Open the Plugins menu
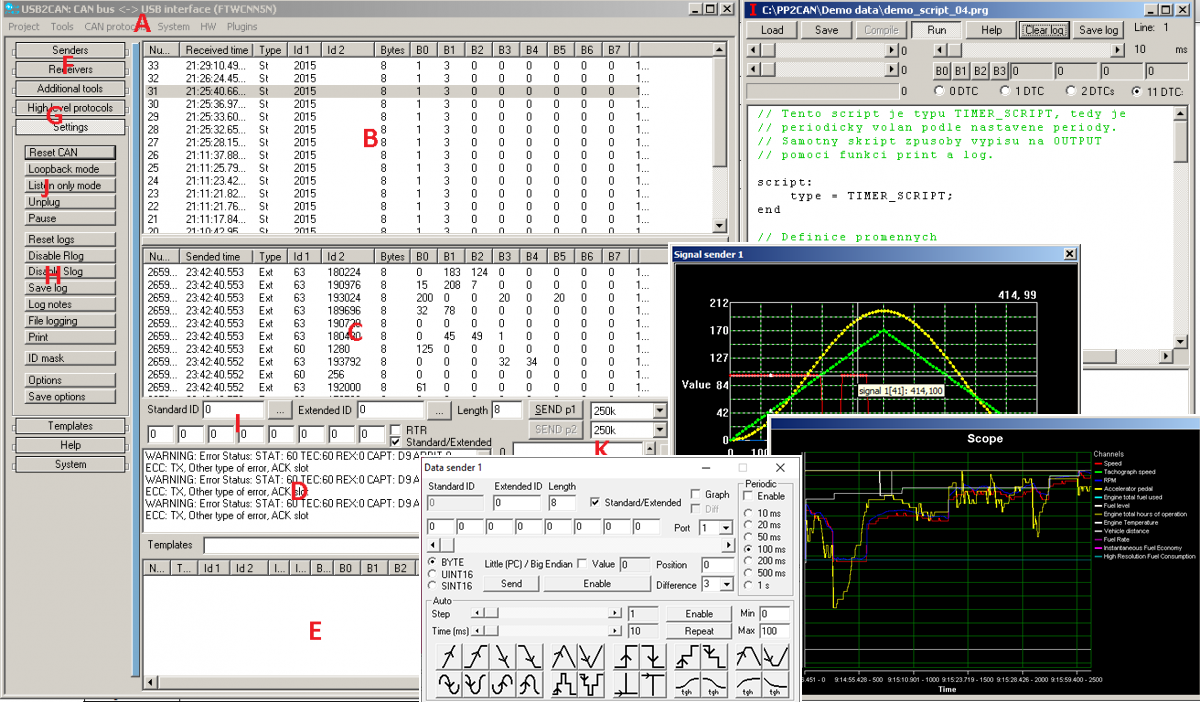This screenshot has width=1200, height=702. pyautogui.click(x=242, y=27)
